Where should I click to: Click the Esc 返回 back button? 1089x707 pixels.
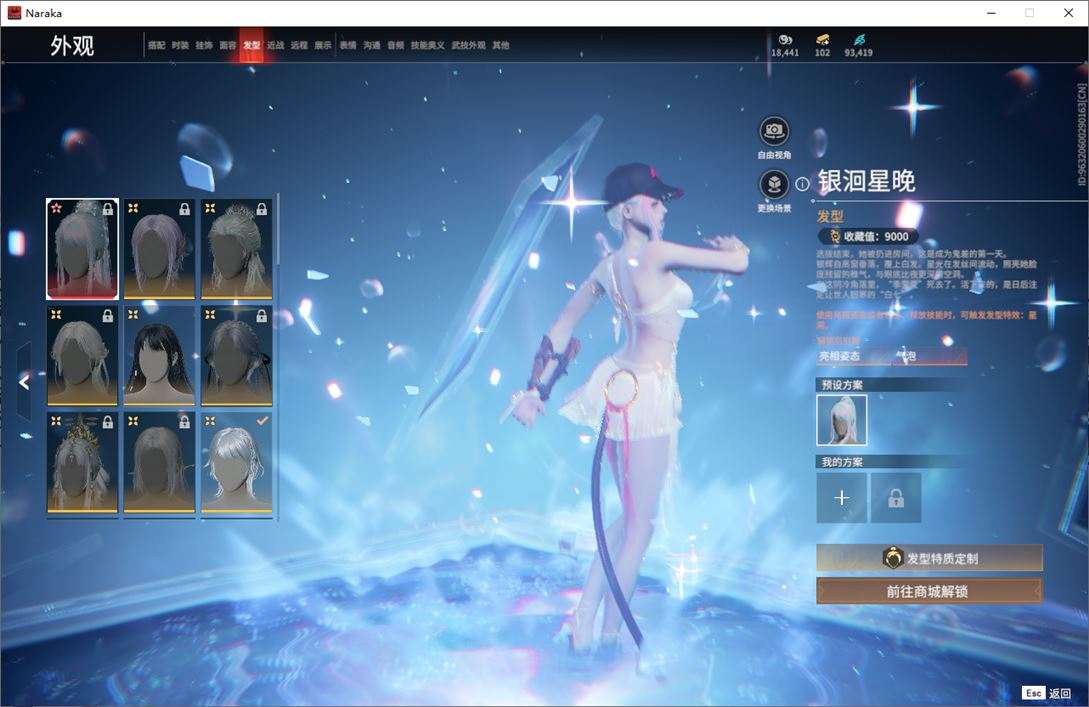click(x=1047, y=693)
